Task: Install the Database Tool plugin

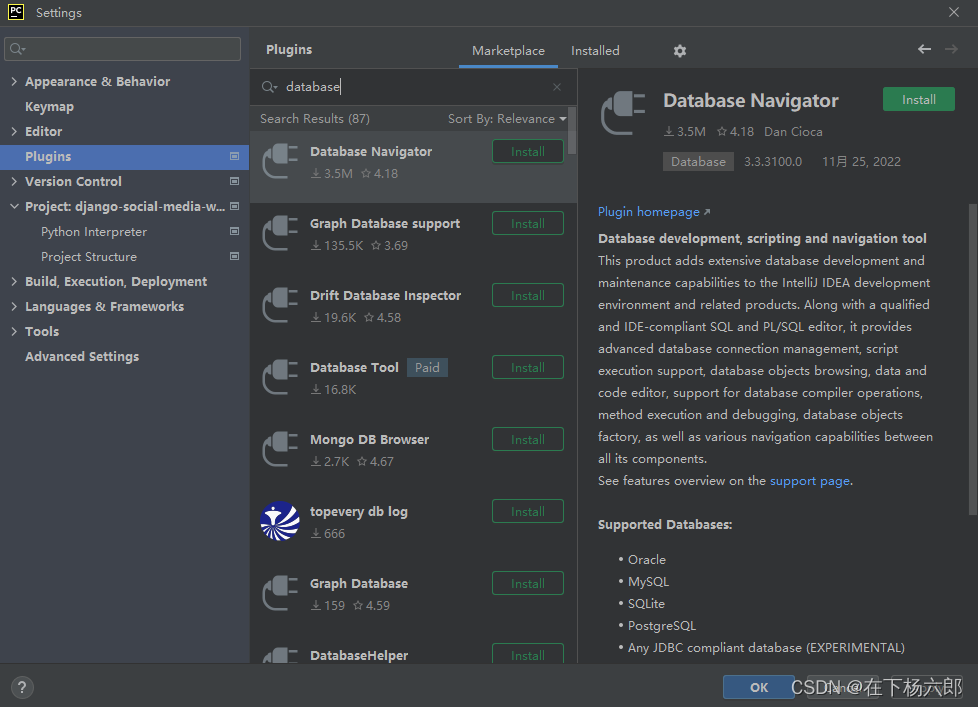Action: pyautogui.click(x=528, y=367)
